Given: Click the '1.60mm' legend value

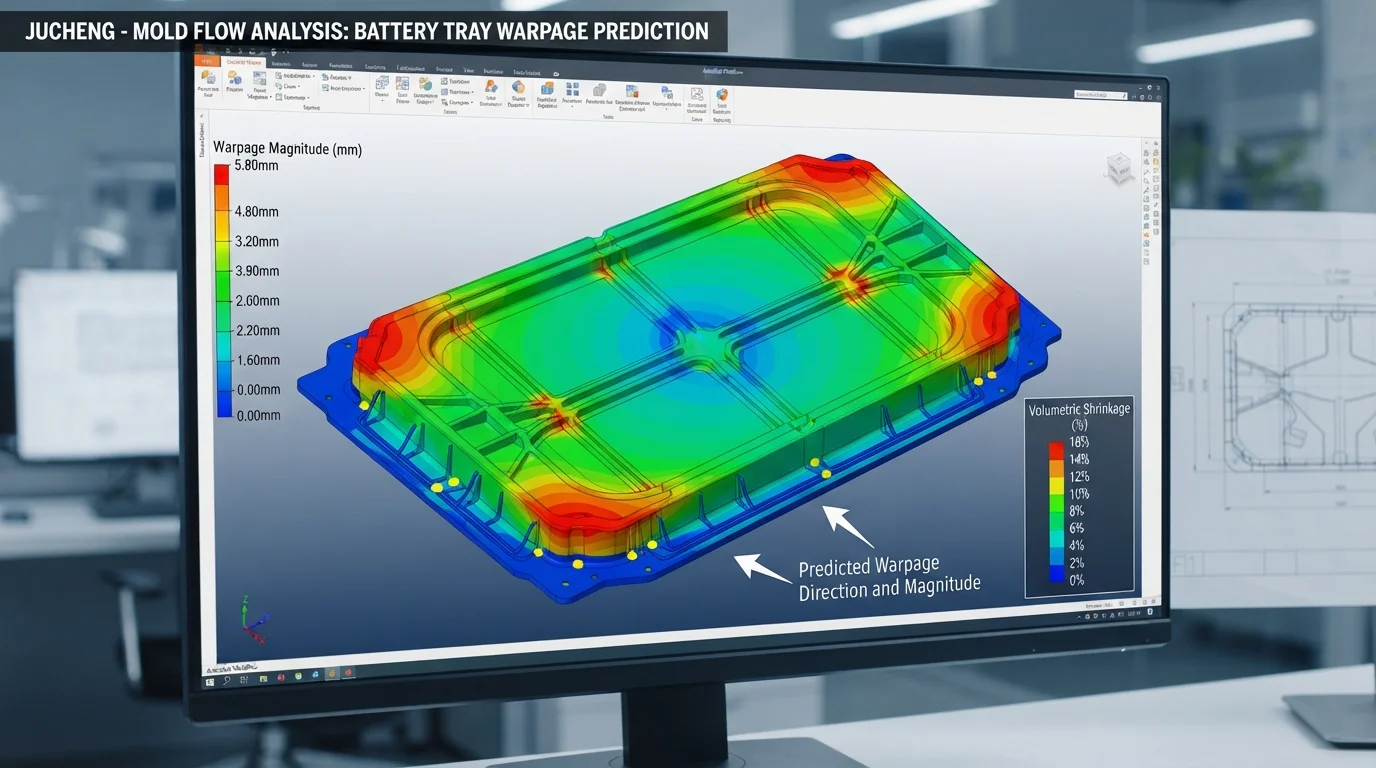Looking at the screenshot, I should [x=256, y=360].
